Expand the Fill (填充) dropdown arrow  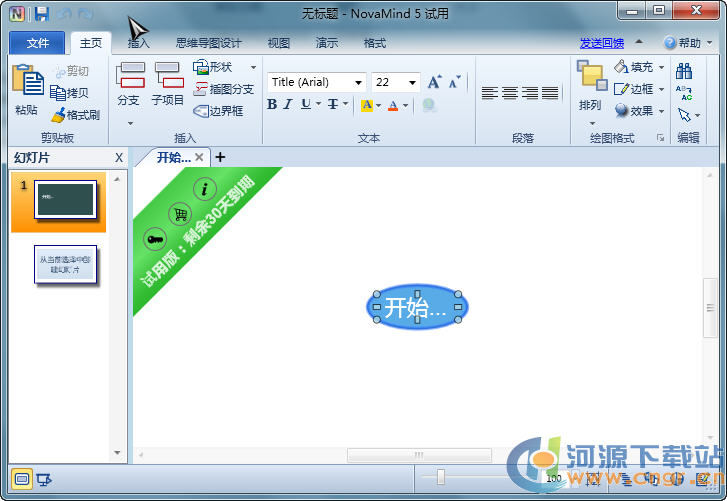(662, 67)
